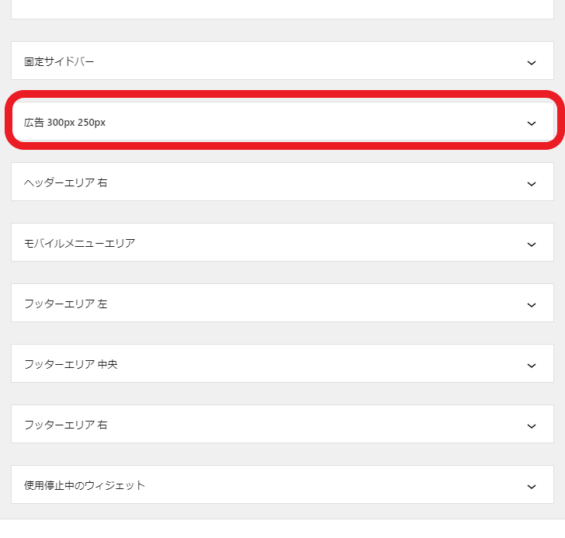This screenshot has height=538, width=565.
Task: Select the 使用停止中のウィジェット title text
Action: tap(85, 485)
